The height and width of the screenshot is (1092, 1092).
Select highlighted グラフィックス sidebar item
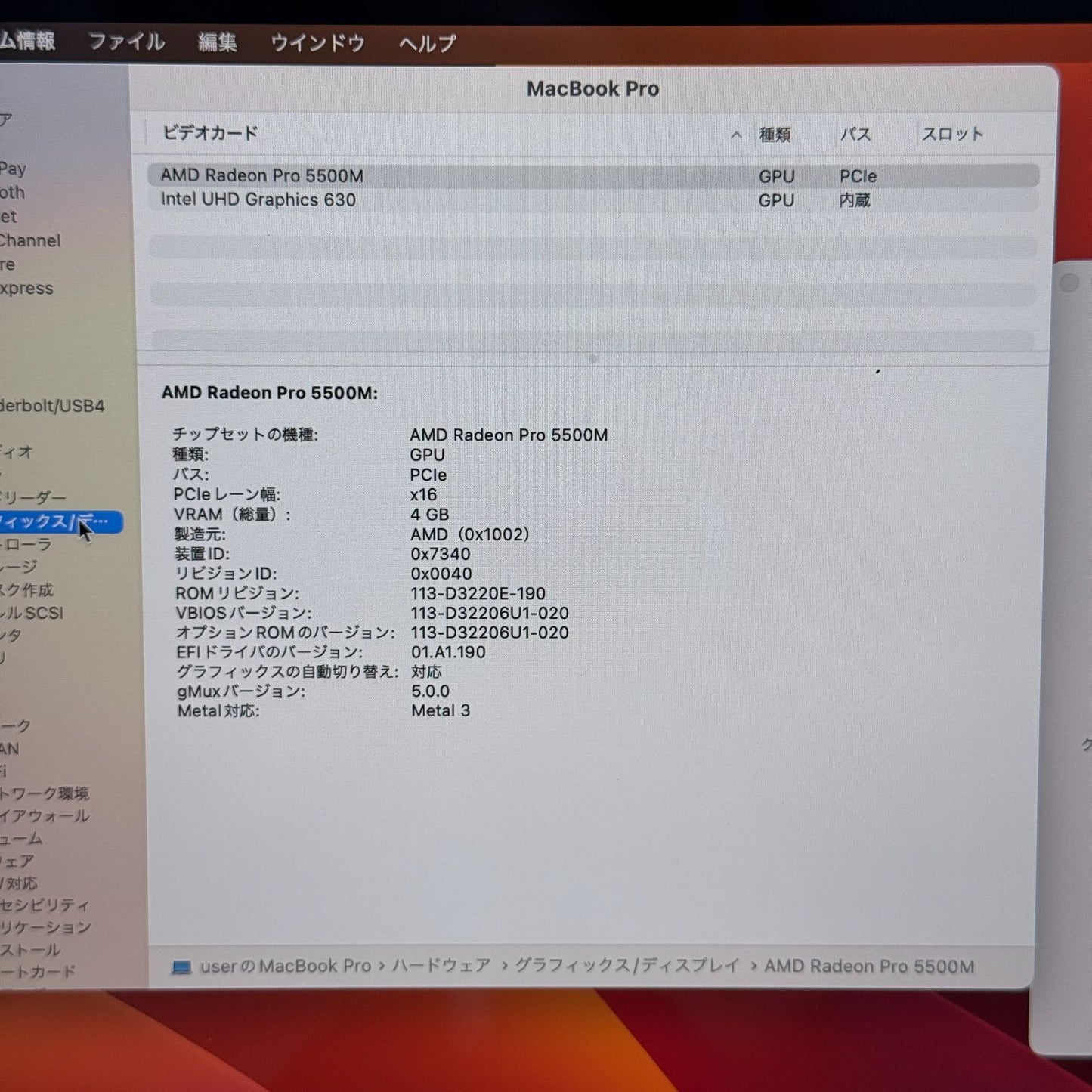click(60, 521)
